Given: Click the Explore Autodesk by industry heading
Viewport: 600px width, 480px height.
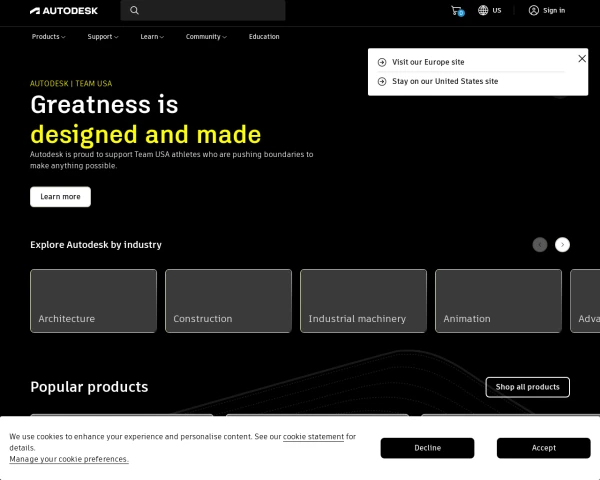Looking at the screenshot, I should pyautogui.click(x=96, y=245).
